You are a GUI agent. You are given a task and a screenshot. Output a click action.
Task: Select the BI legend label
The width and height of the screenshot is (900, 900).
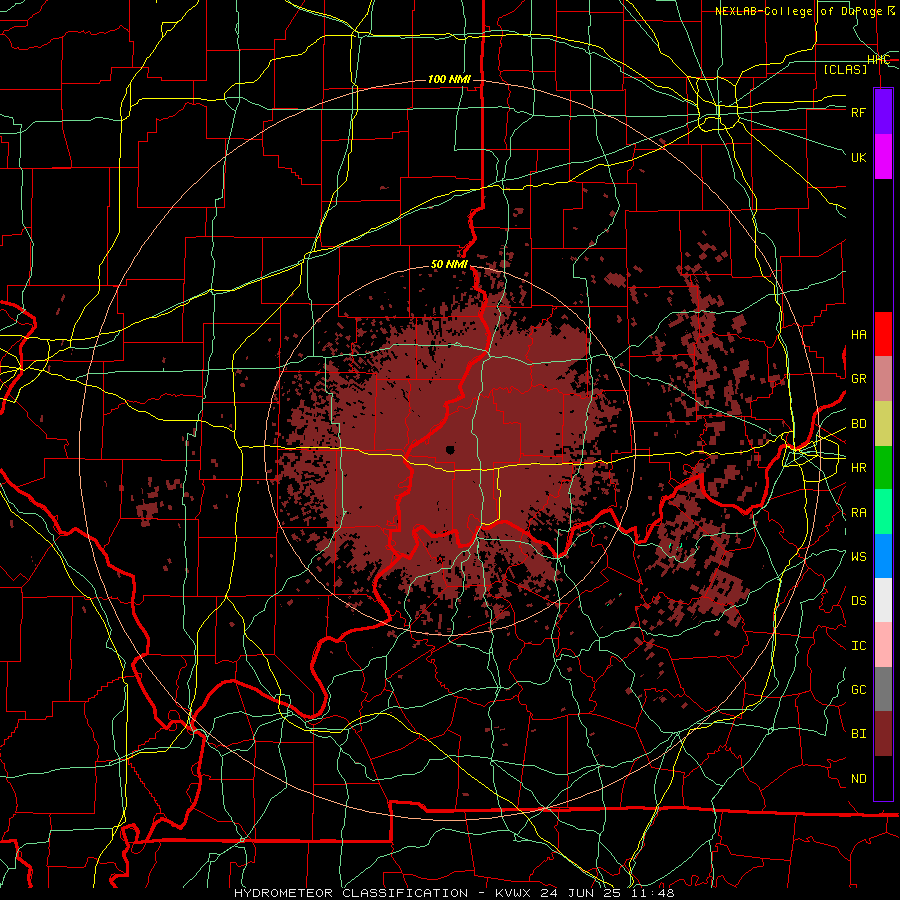[858, 734]
